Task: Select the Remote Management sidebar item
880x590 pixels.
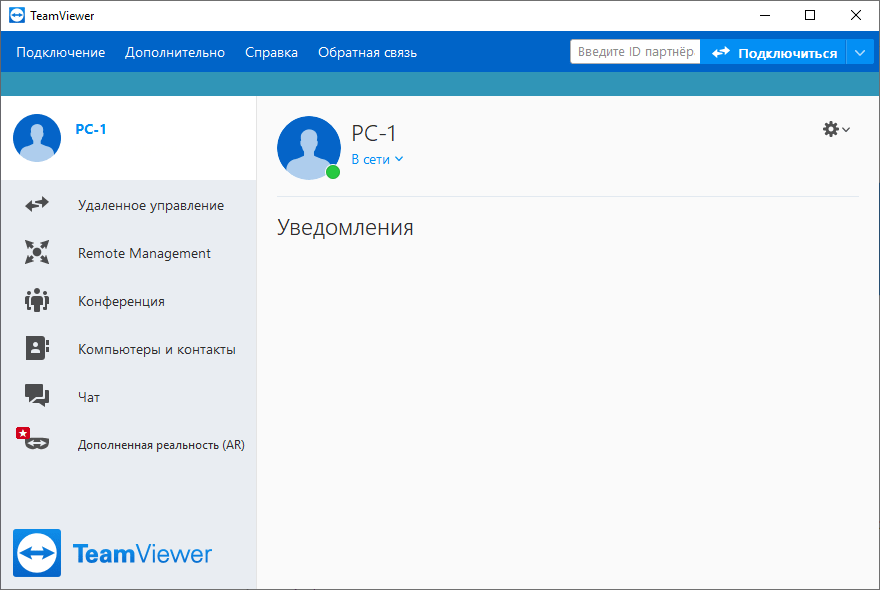Action: (x=129, y=253)
